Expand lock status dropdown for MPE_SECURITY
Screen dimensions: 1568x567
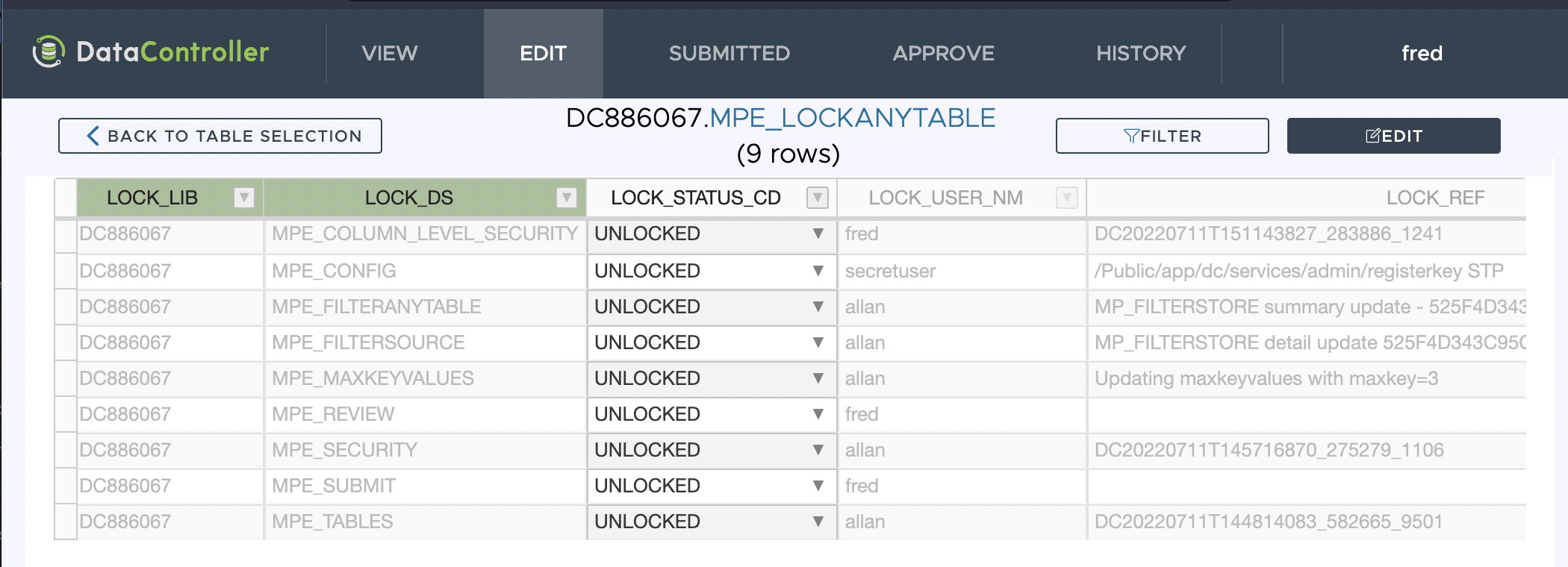pyautogui.click(x=818, y=450)
